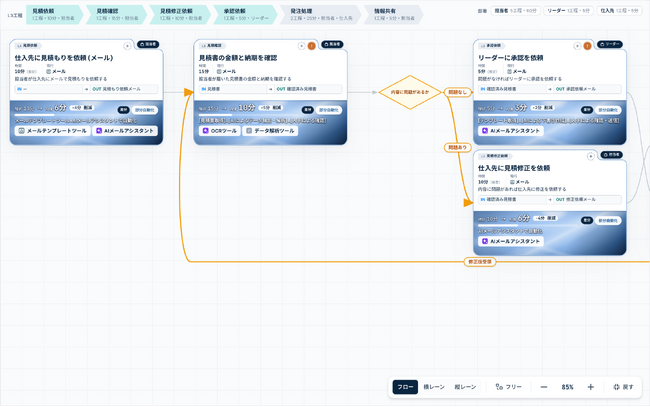Select the 見積修正依頼 process step arrow
Image resolution: width=650 pixels, height=407 pixels.
point(180,15)
